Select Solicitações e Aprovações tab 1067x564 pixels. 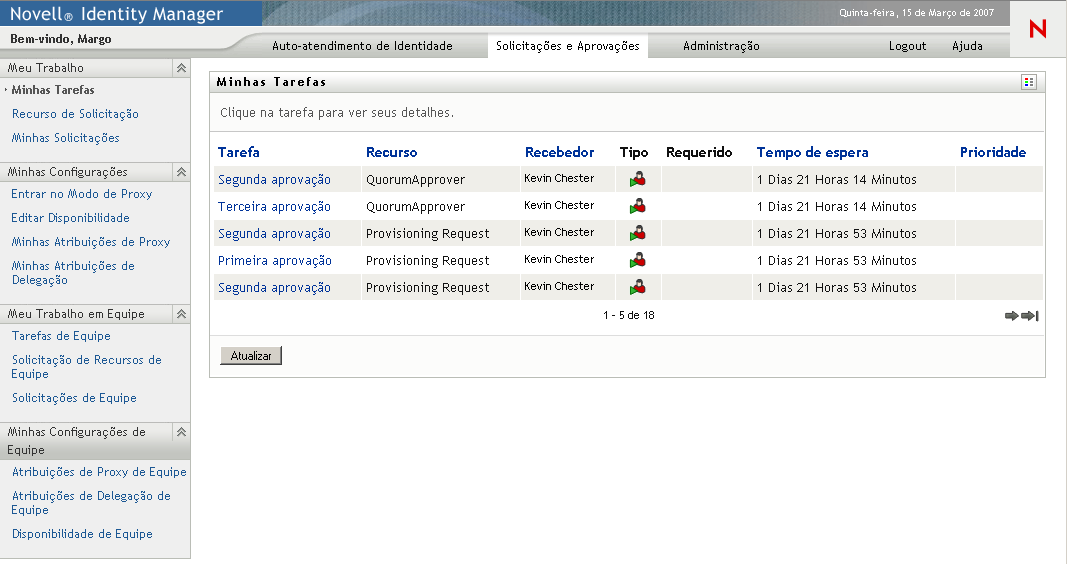tap(568, 46)
